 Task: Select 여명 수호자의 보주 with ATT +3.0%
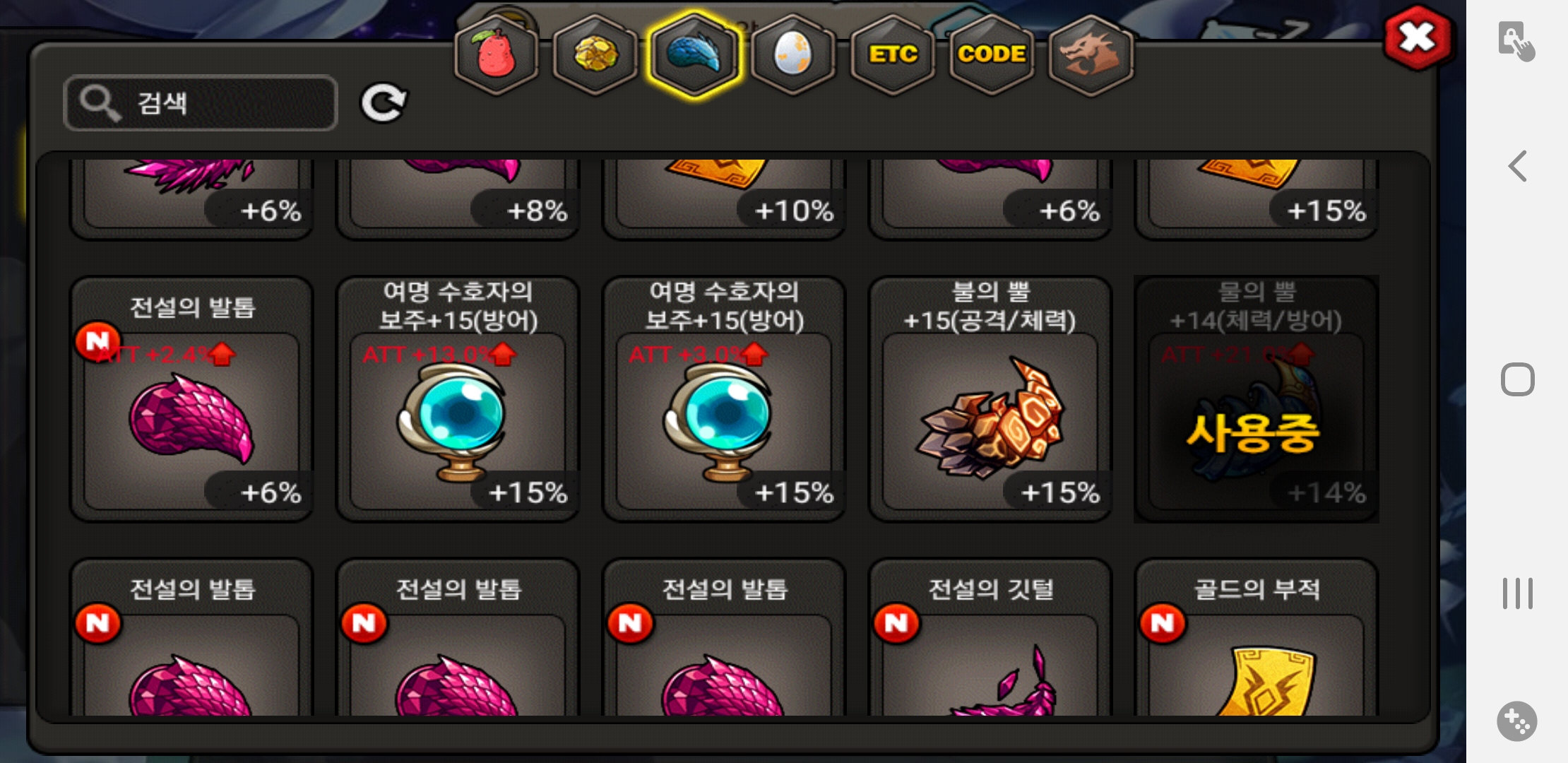click(x=724, y=399)
